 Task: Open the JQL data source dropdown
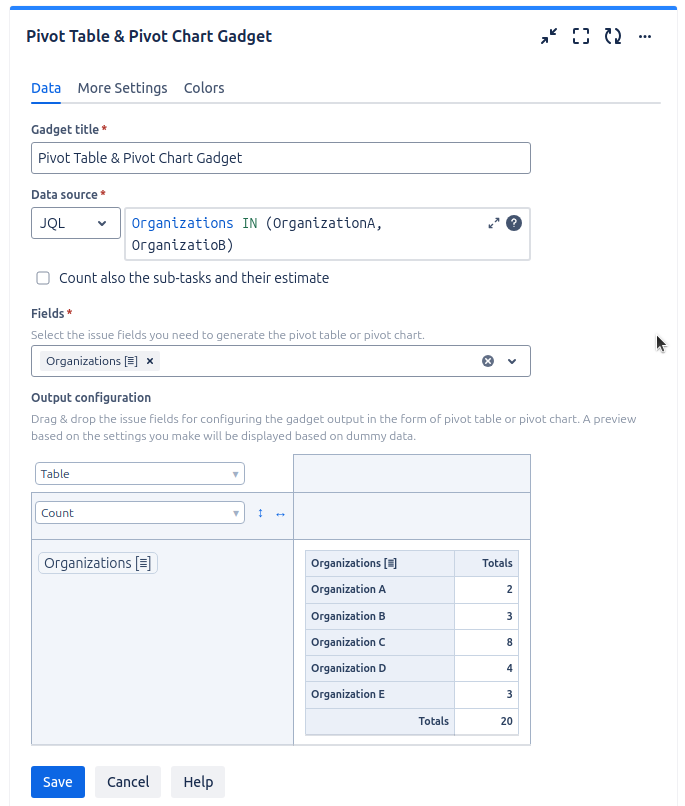[x=75, y=223]
